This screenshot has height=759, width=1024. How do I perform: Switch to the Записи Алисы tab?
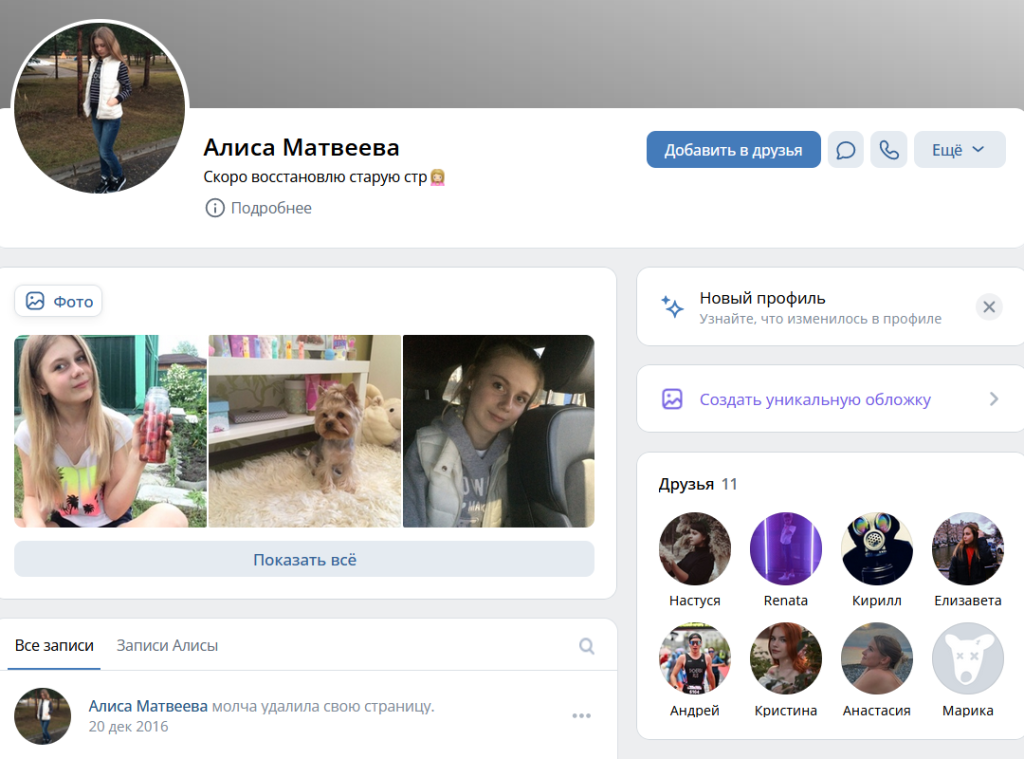pos(167,645)
